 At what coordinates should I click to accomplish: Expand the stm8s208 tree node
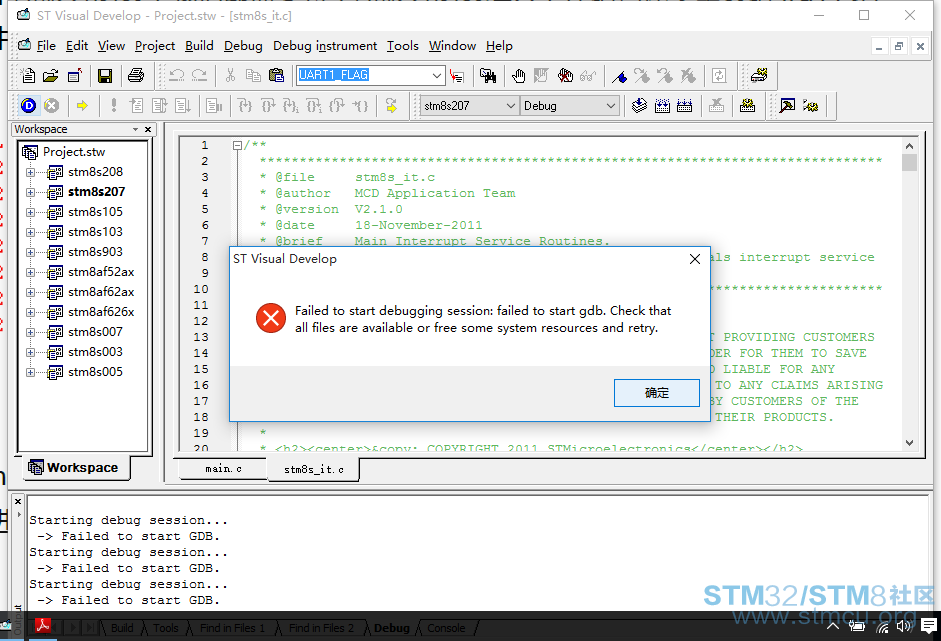pyautogui.click(x=30, y=172)
